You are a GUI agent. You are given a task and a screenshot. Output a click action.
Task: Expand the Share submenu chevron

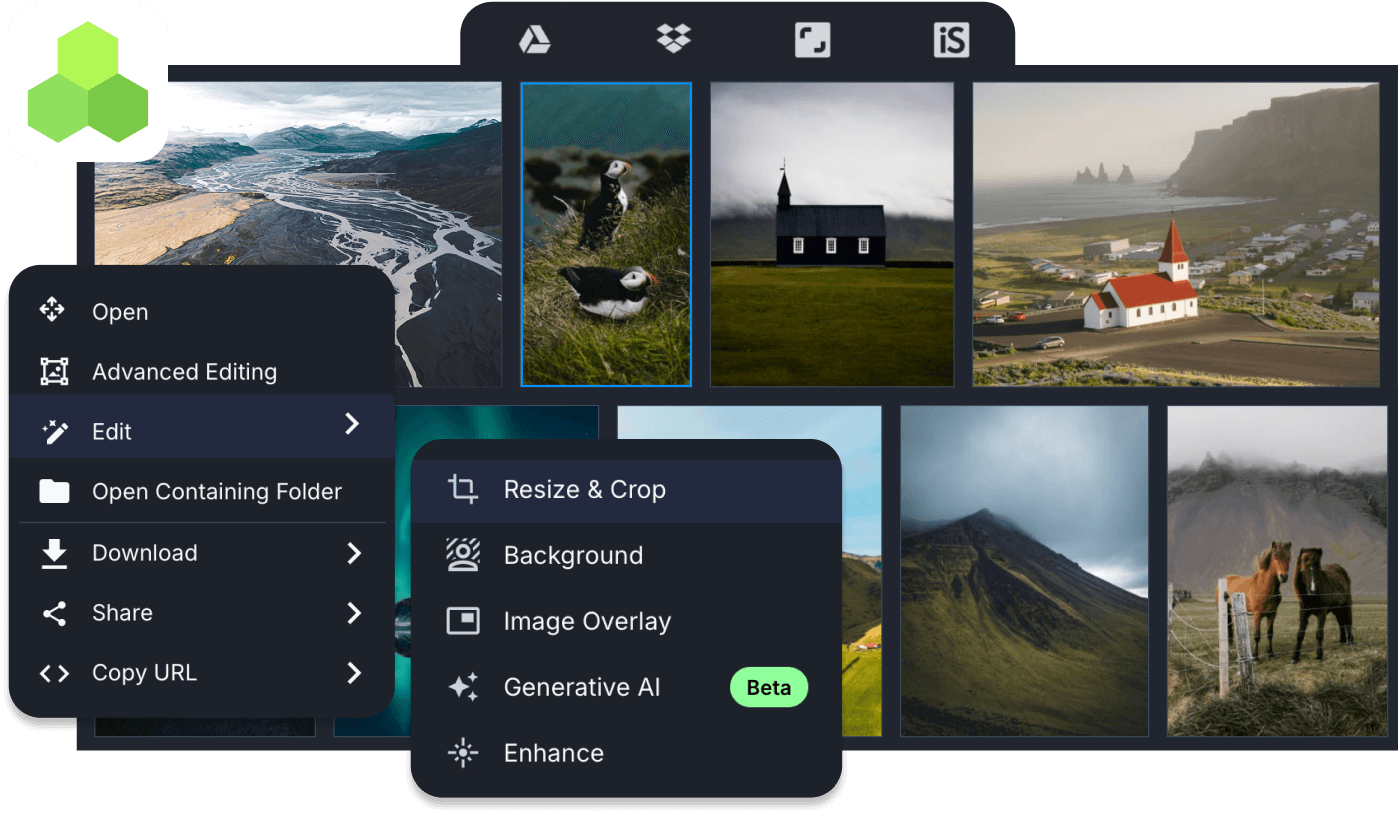(354, 613)
